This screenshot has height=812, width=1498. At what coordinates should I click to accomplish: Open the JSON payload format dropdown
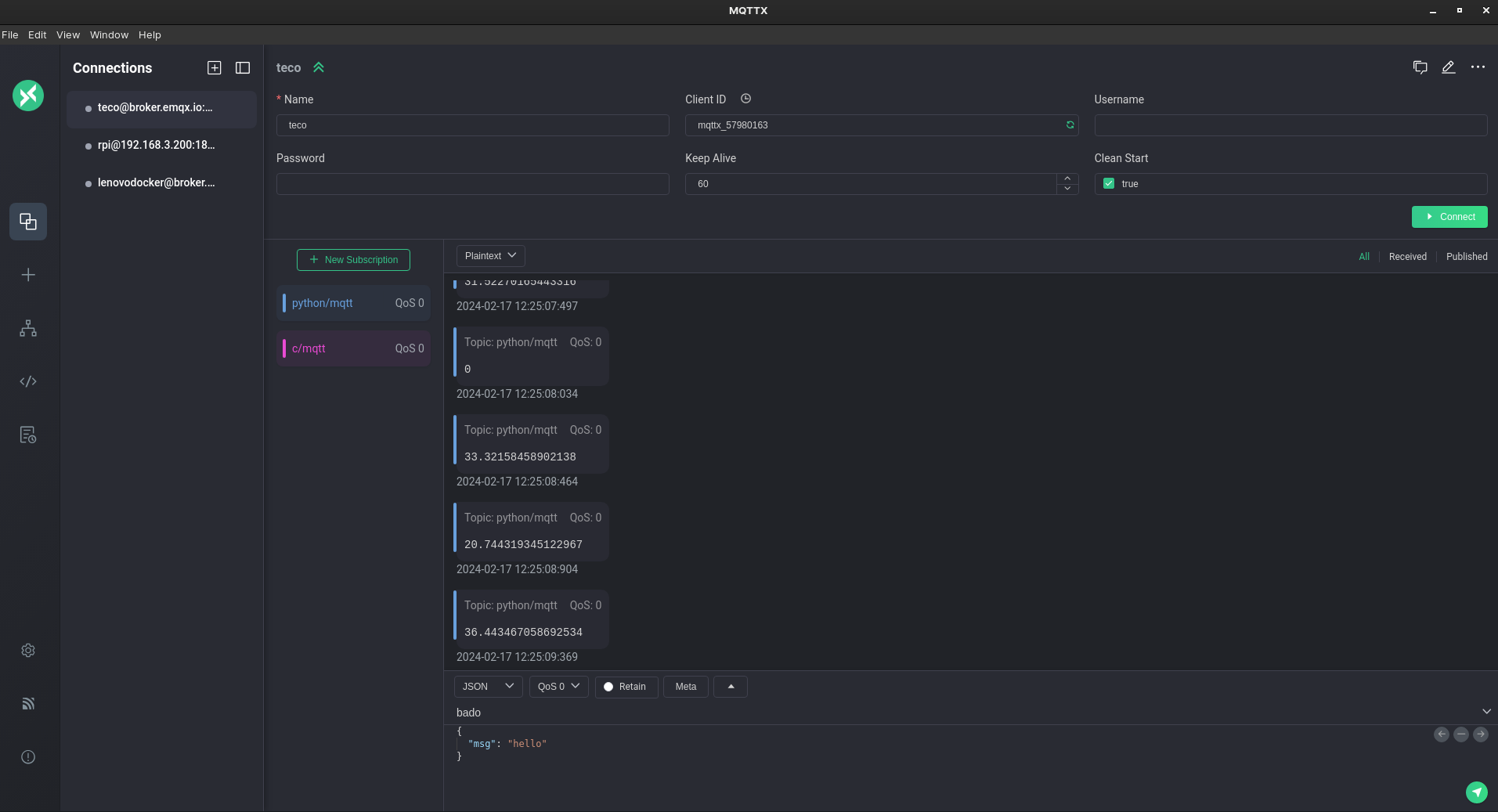tap(489, 687)
